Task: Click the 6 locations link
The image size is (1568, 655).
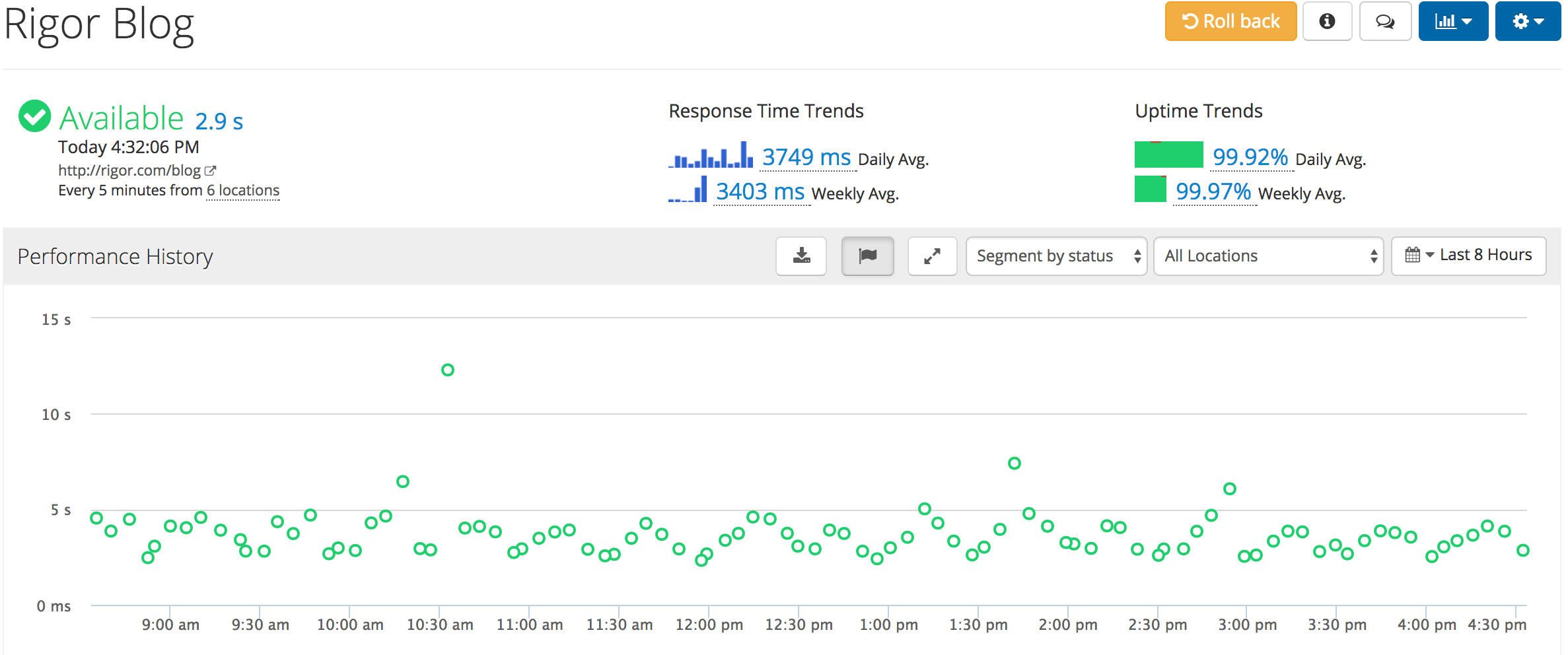Action: point(243,190)
